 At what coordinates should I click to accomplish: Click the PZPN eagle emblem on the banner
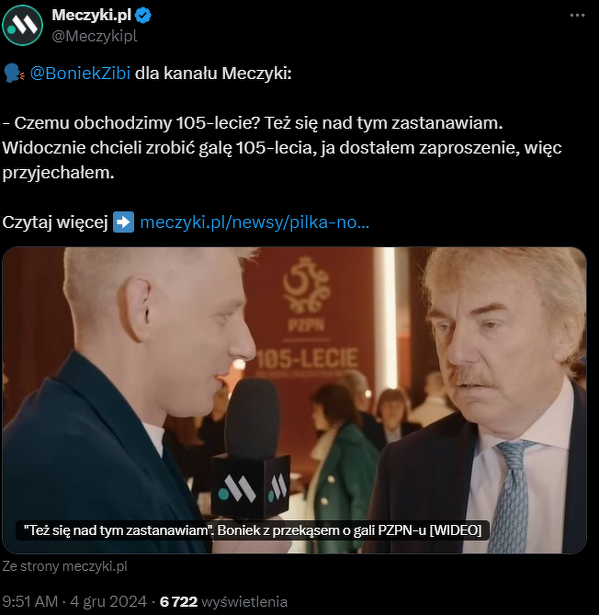pos(306,286)
